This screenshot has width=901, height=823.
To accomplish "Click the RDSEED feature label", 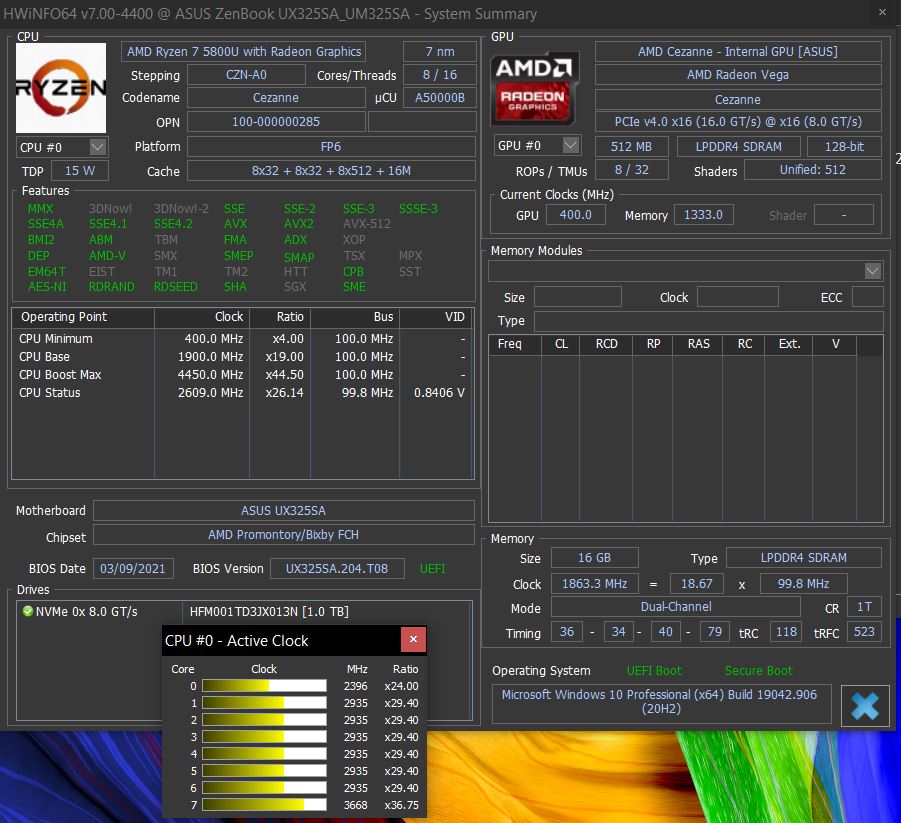I will tap(176, 287).
